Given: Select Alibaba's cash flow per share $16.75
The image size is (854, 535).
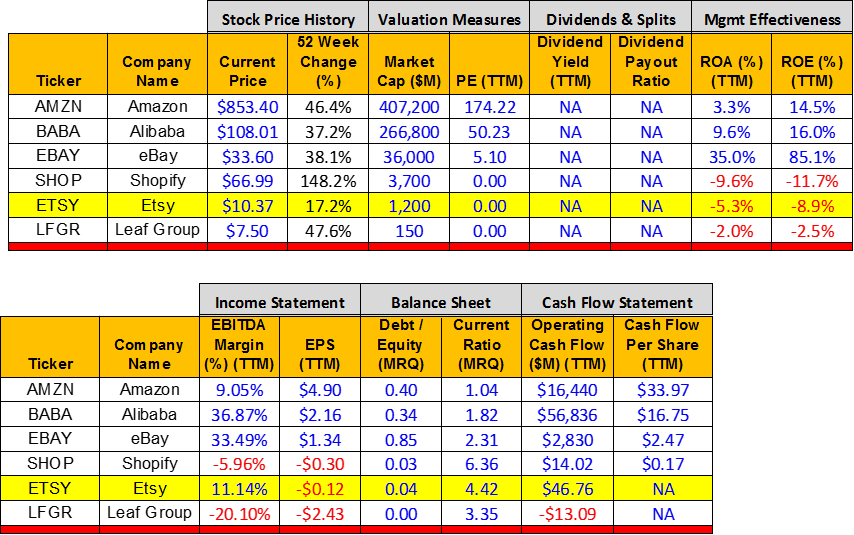Looking at the screenshot, I should click(663, 415).
